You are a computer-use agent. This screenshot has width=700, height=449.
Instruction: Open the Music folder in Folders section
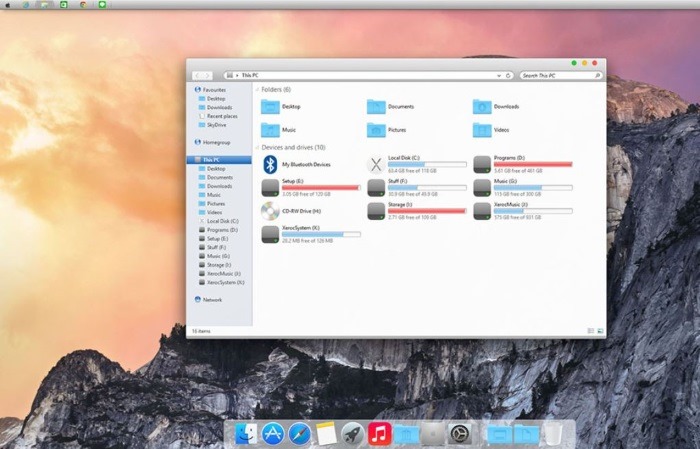(270, 130)
